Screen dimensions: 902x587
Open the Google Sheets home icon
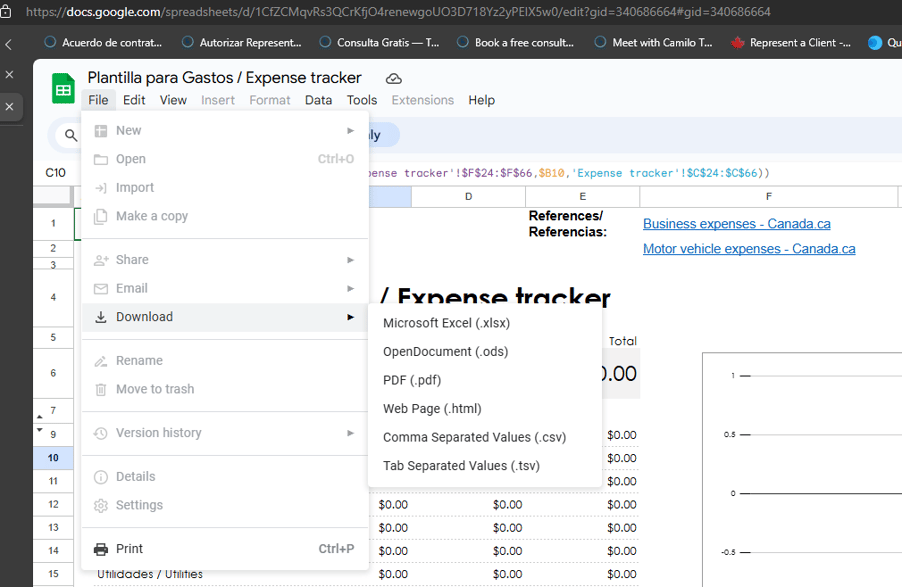(x=63, y=89)
